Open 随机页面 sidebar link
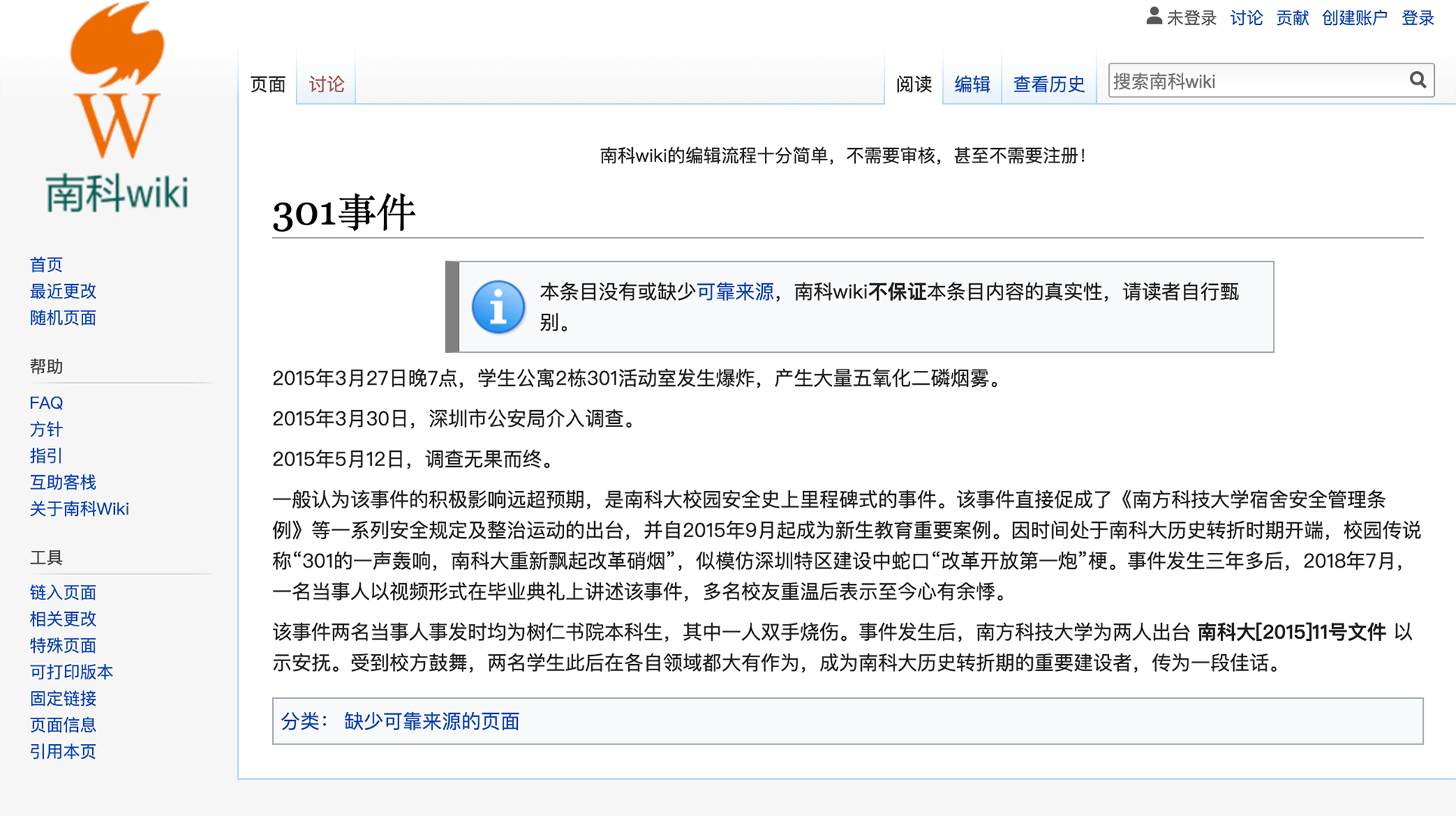The image size is (1456, 816). (x=63, y=317)
